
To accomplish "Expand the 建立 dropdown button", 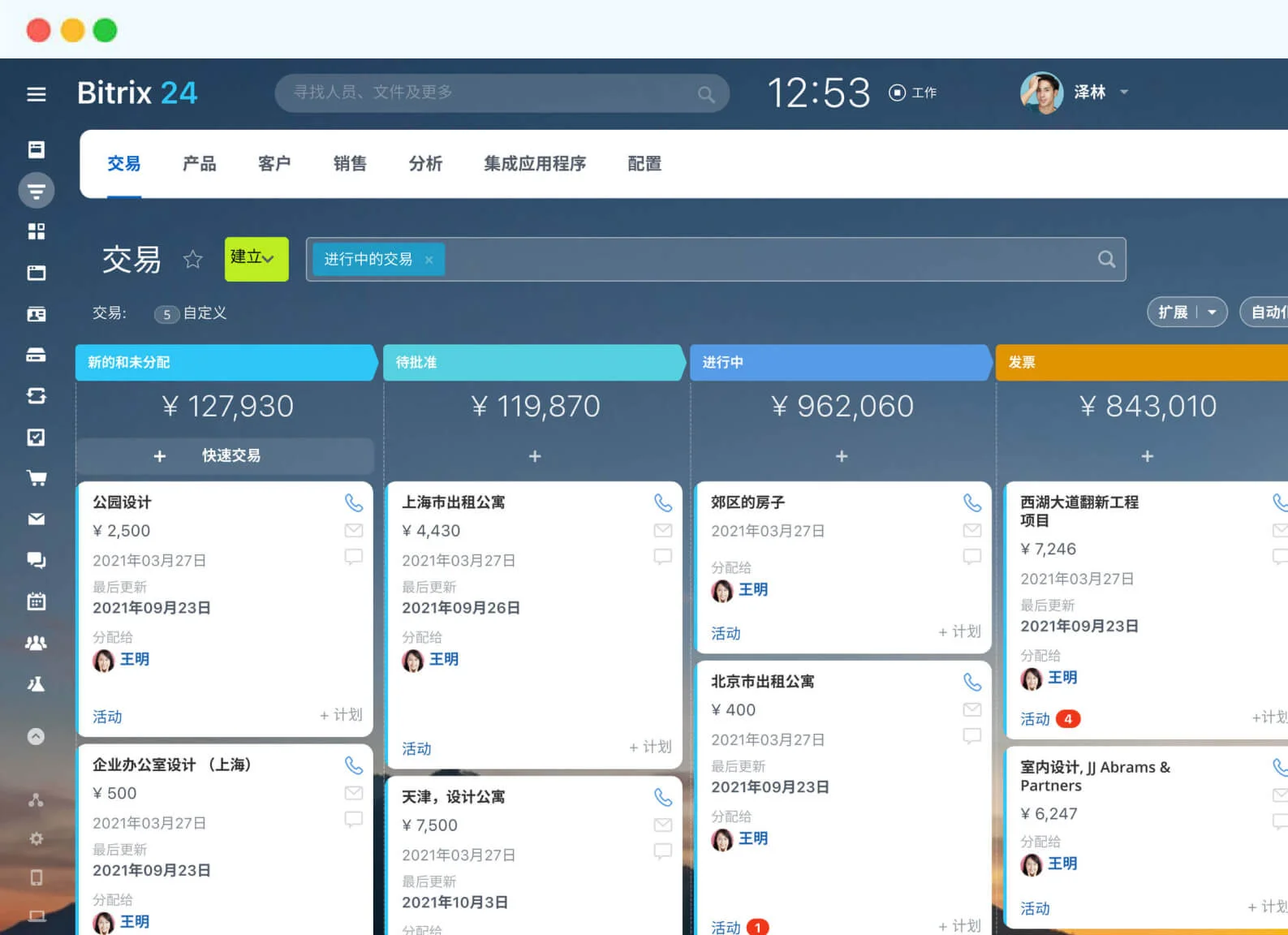I will point(256,259).
